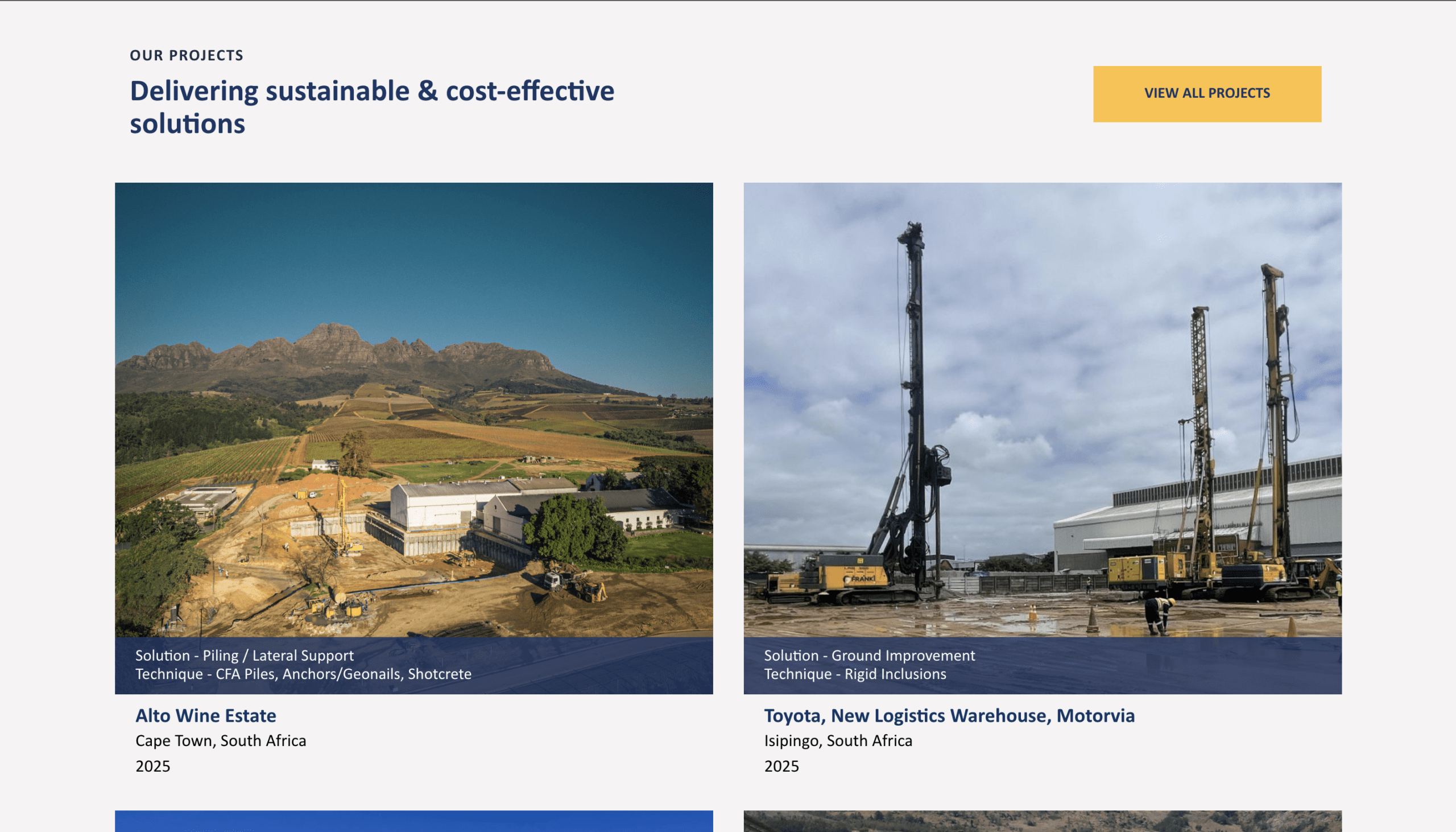This screenshot has width=1456, height=832.
Task: Select the Solution - Ground Improvement caption
Action: [869, 656]
